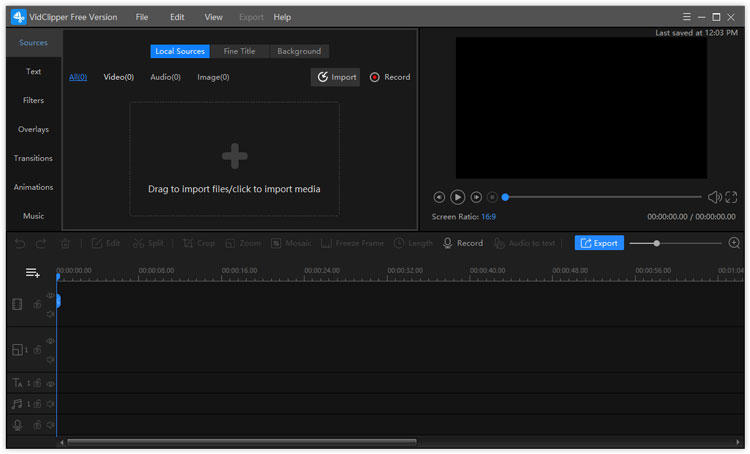Show All(0) media filter
The width and height of the screenshot is (750, 454).
coord(78,77)
